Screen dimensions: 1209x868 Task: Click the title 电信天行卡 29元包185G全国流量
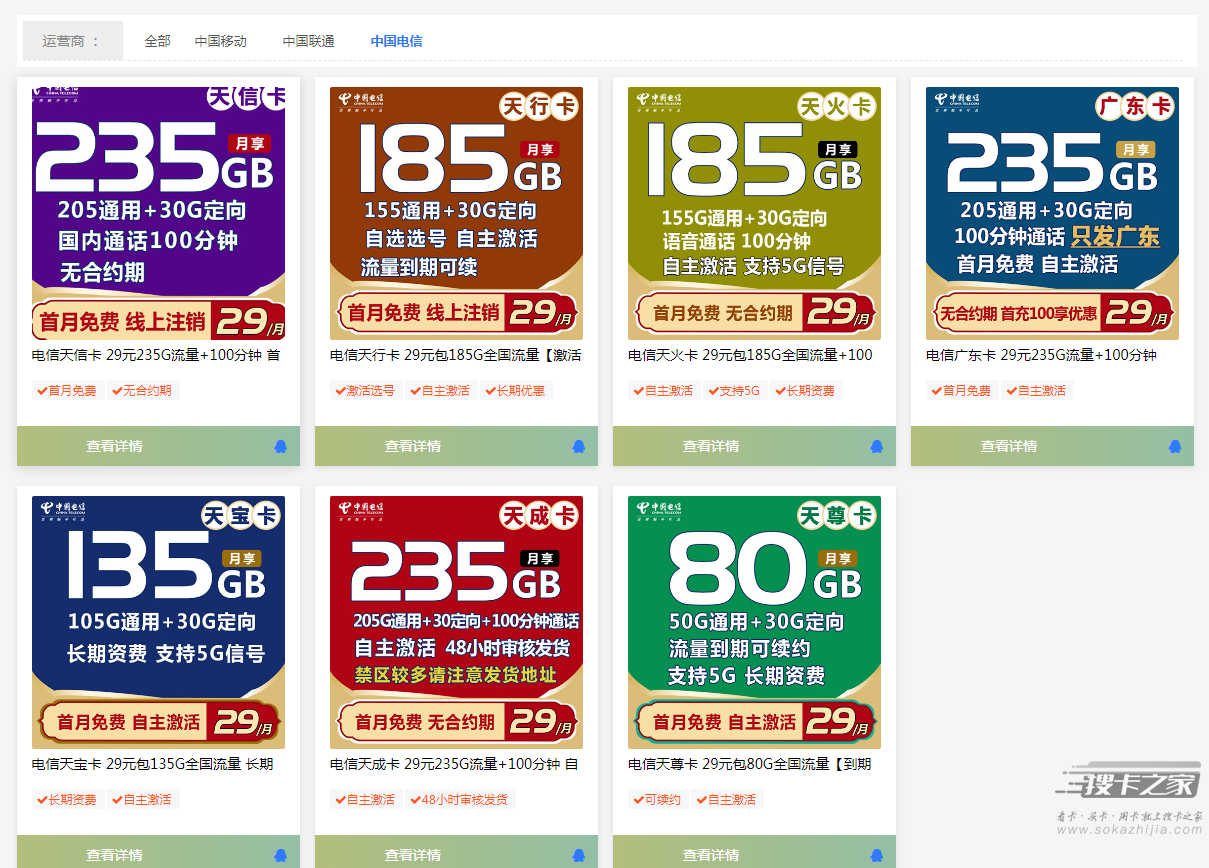coord(456,355)
